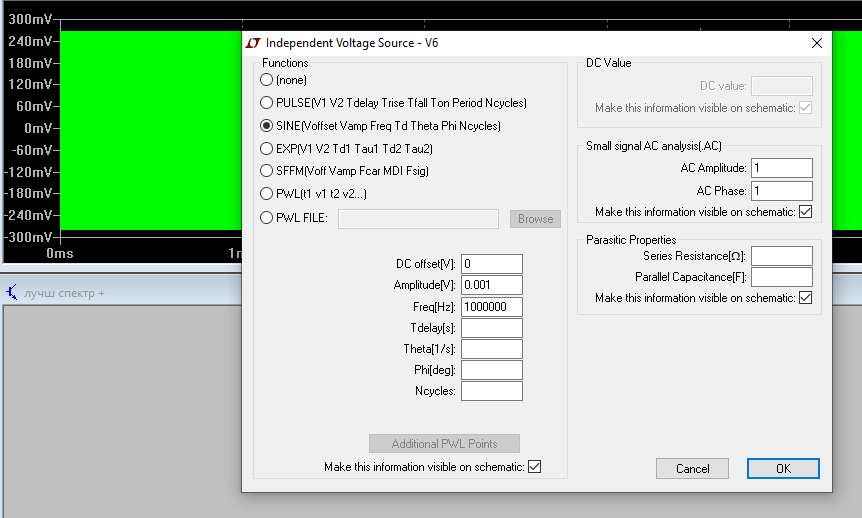Click the Cancel button

[x=692, y=469]
